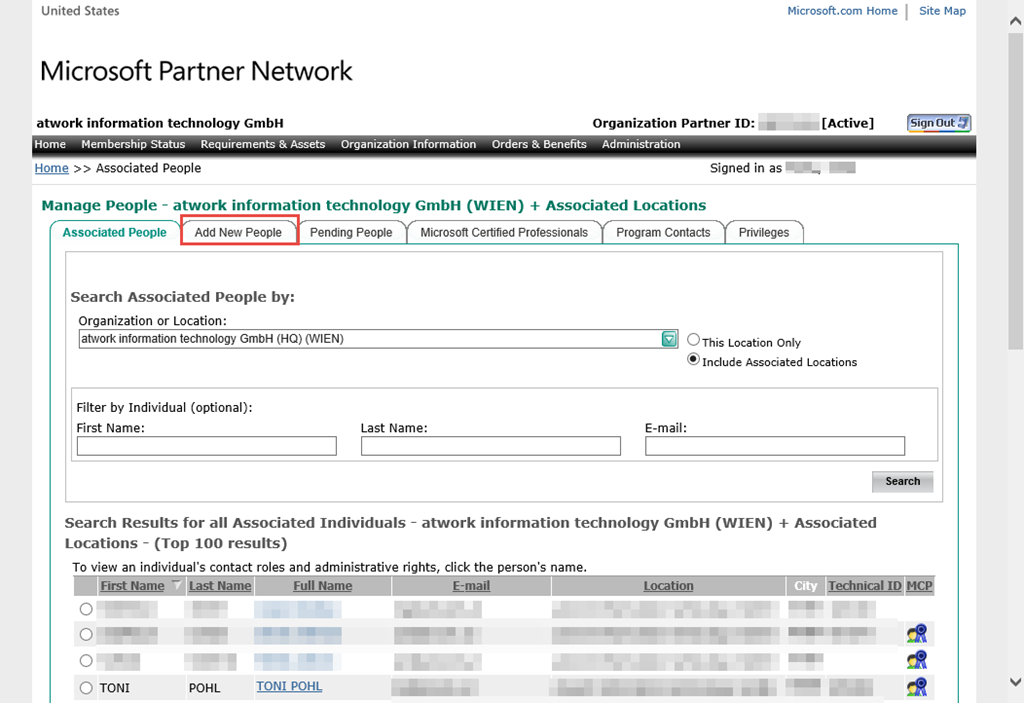This screenshot has height=703, width=1024.
Task: Follow the Site Map link
Action: click(x=942, y=11)
